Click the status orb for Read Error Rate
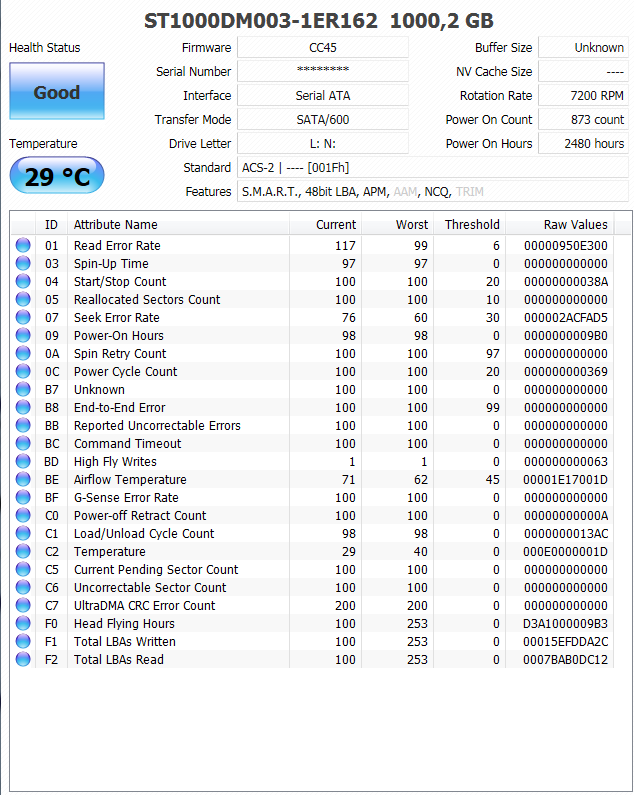 coord(23,245)
